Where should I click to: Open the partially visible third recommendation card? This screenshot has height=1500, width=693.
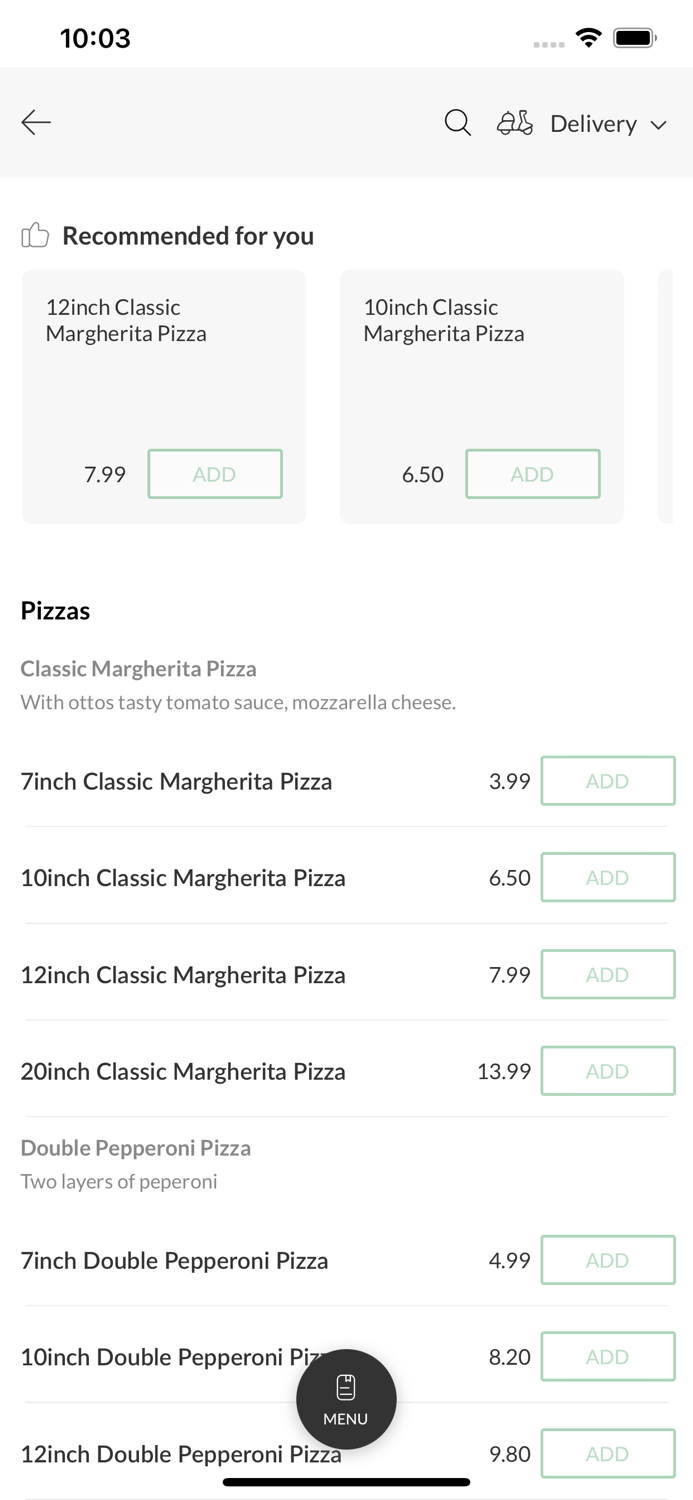click(676, 396)
